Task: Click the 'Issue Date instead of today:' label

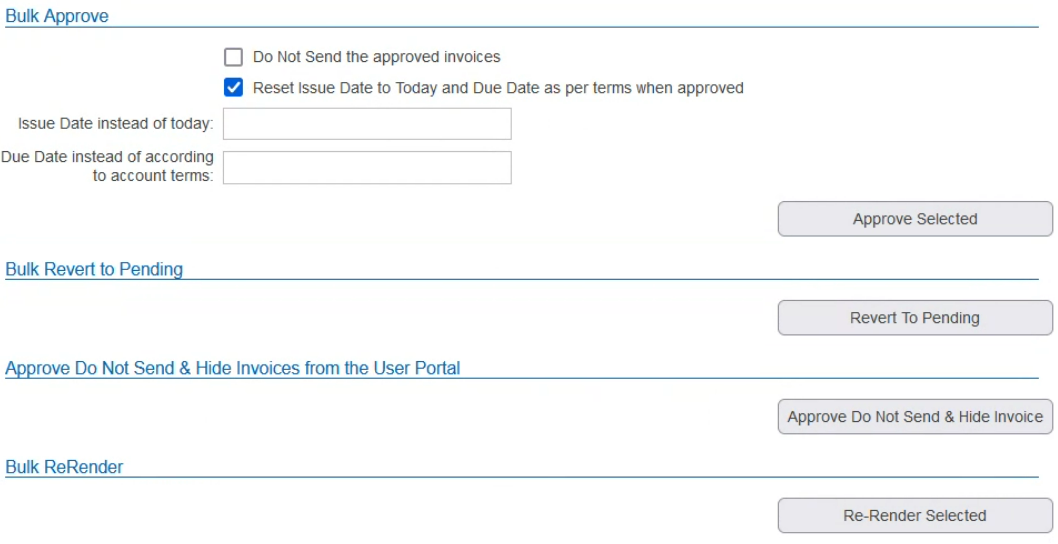Action: 115,124
